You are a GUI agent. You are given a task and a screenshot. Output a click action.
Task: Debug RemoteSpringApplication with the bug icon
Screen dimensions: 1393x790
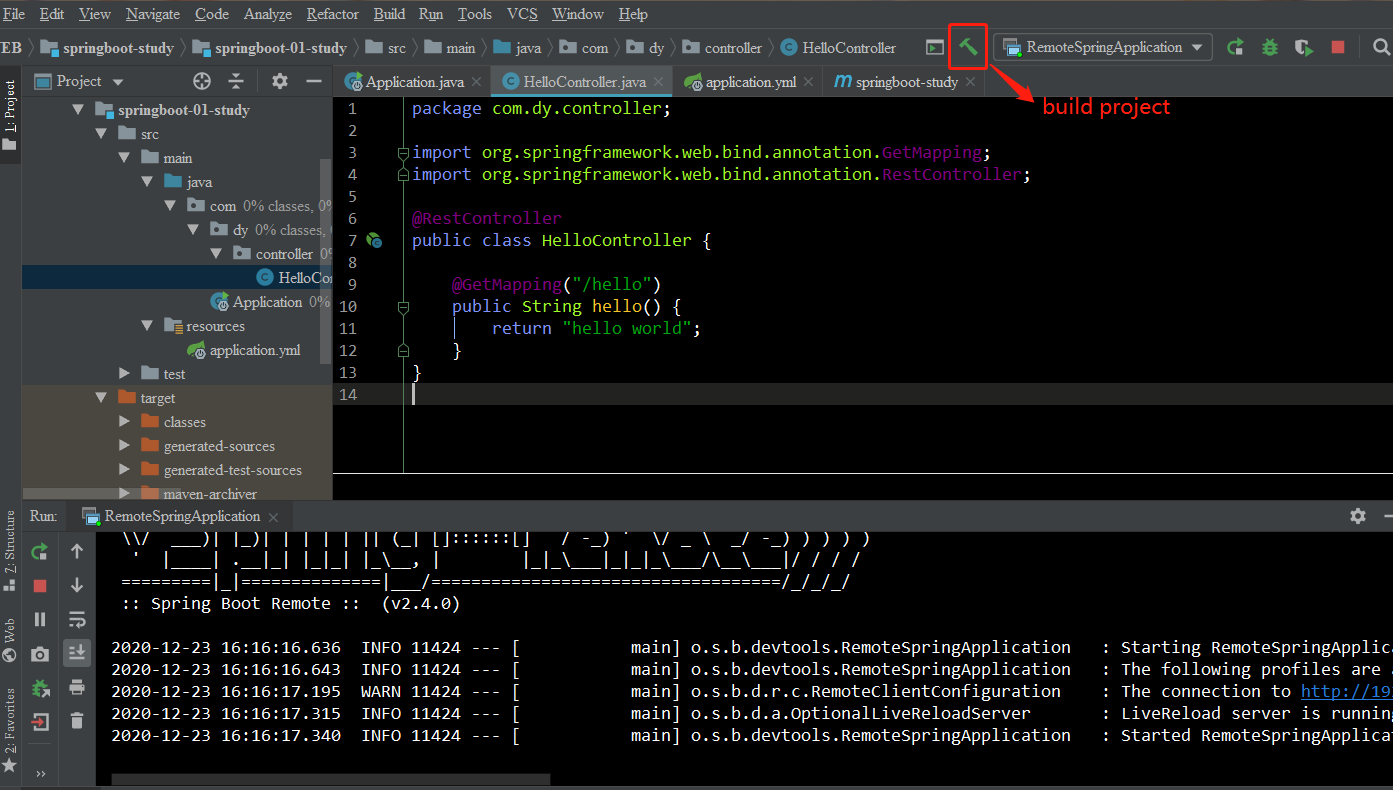click(x=1269, y=47)
